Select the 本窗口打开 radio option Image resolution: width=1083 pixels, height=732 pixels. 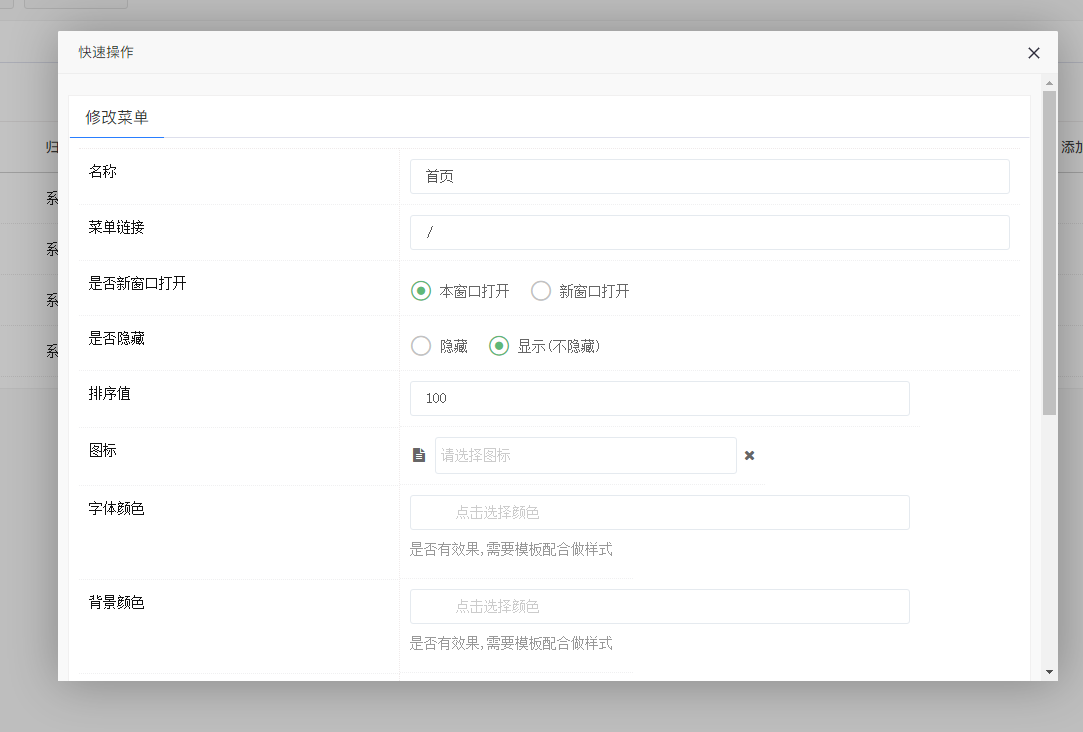click(421, 291)
